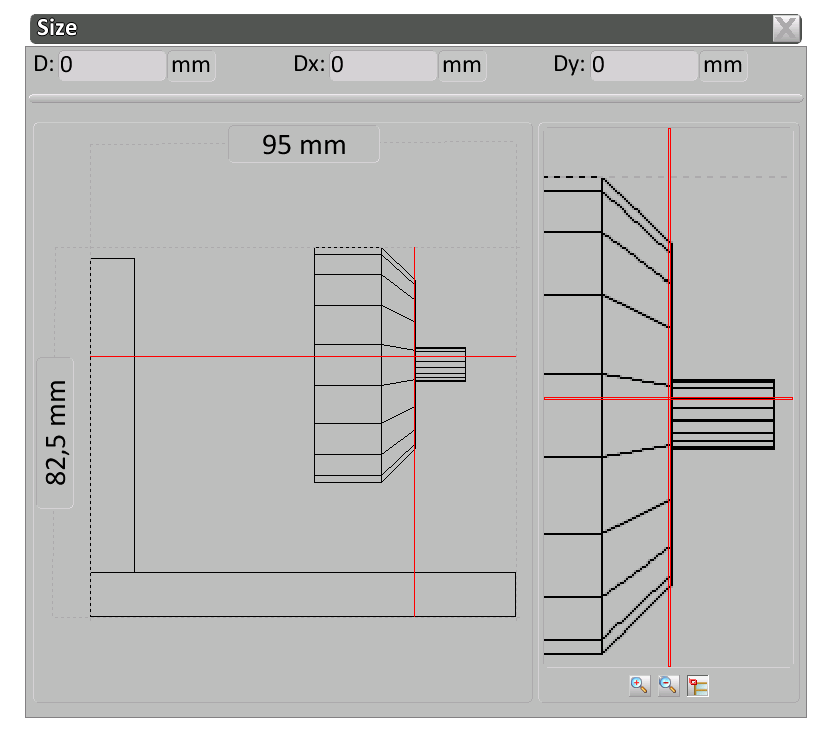This screenshot has width=828, height=729.
Task: Click the zoom in magnifier icon
Action: coord(640,686)
